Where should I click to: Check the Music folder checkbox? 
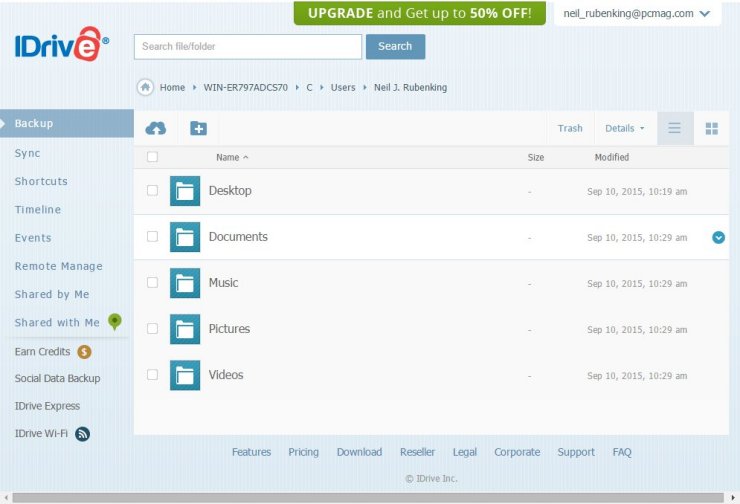152,282
